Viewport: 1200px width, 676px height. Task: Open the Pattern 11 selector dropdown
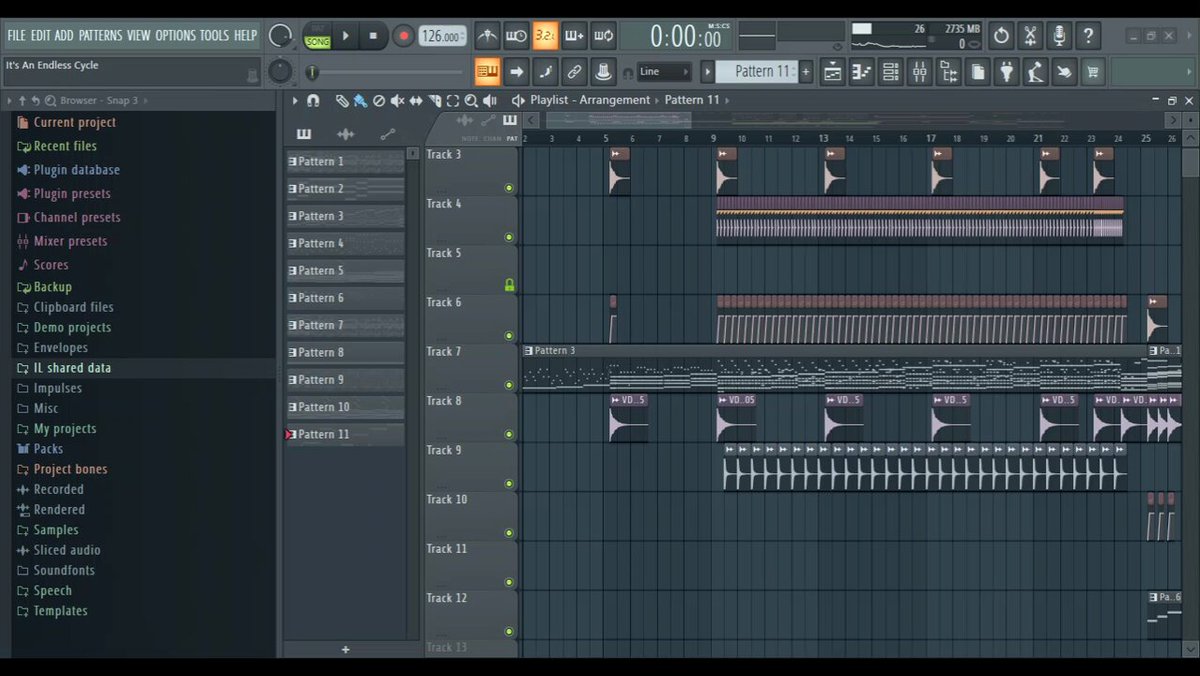coord(756,72)
